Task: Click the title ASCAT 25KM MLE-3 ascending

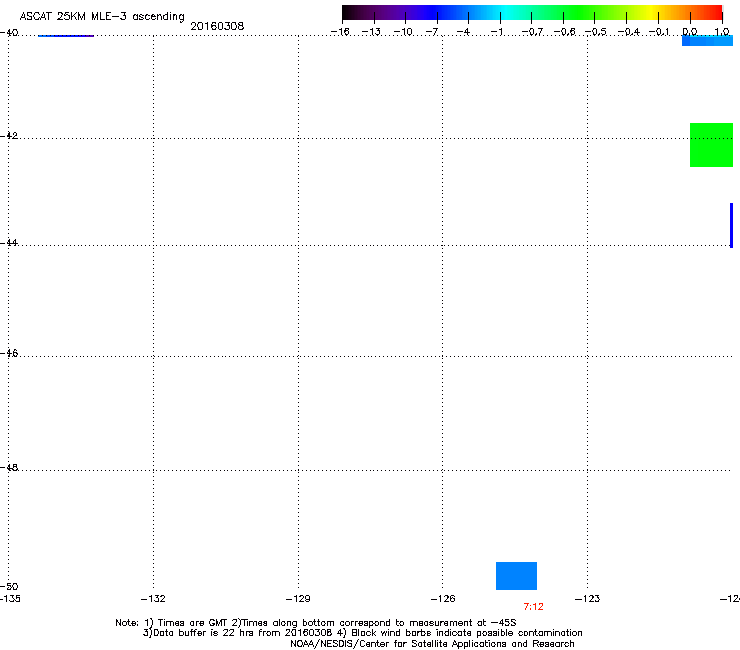Action: (x=102, y=17)
